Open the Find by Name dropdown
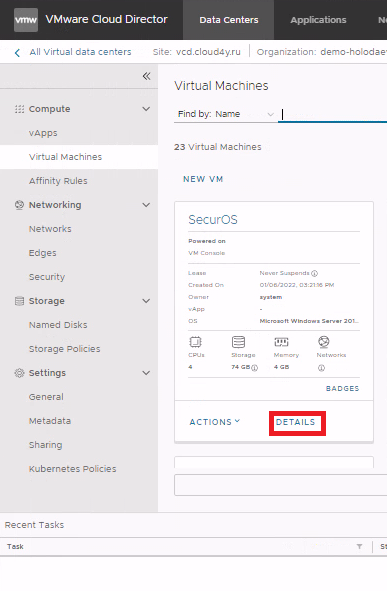This screenshot has width=387, height=591. (x=225, y=114)
